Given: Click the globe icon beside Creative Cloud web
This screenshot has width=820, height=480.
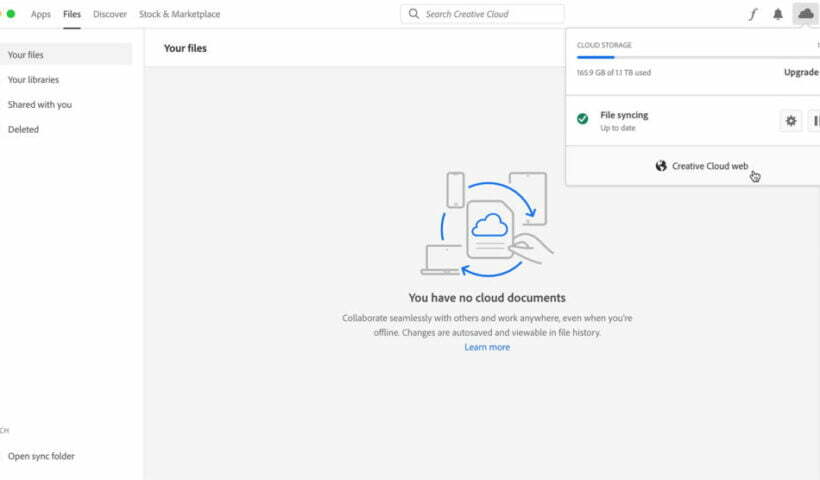Looking at the screenshot, I should coord(661,166).
